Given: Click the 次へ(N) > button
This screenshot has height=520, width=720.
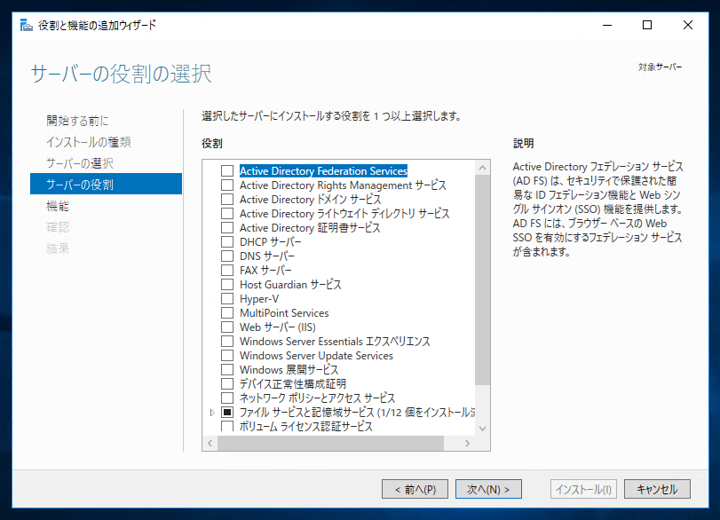Looking at the screenshot, I should pyautogui.click(x=488, y=489).
